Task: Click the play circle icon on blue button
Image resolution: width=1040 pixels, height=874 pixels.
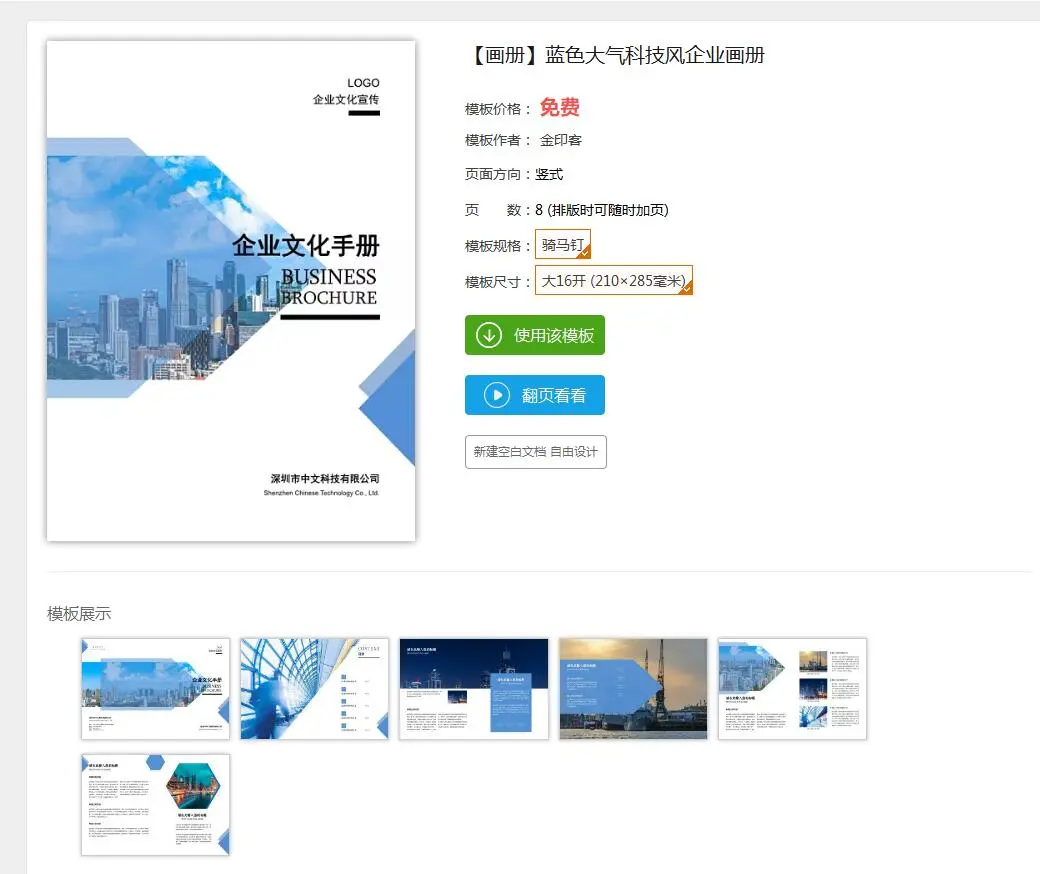Action: pos(497,395)
